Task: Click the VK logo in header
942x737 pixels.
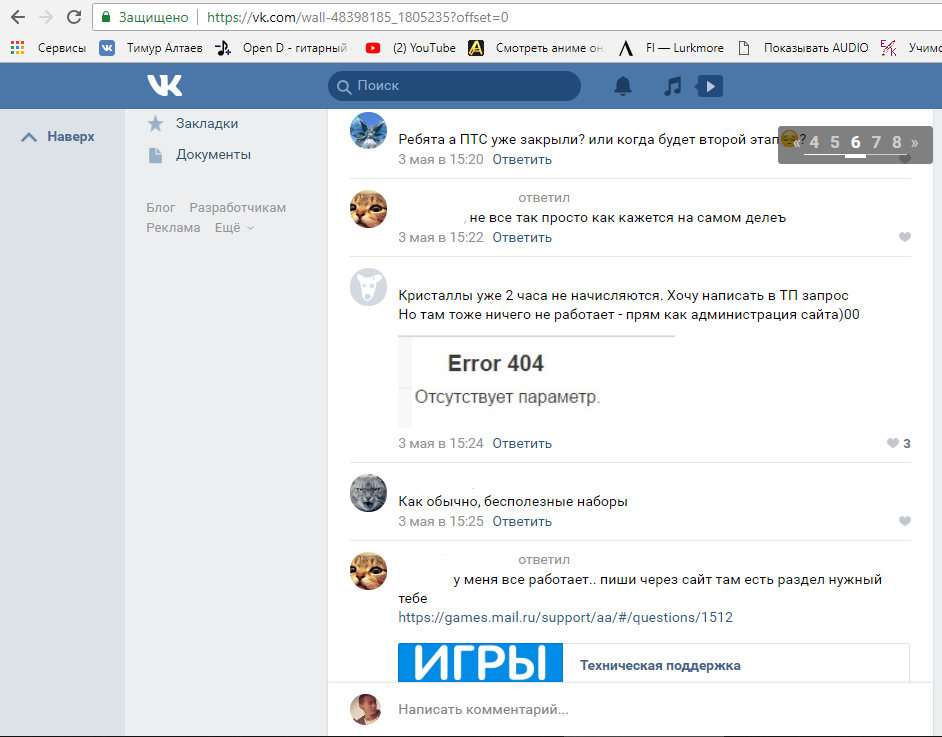Action: pyautogui.click(x=165, y=86)
